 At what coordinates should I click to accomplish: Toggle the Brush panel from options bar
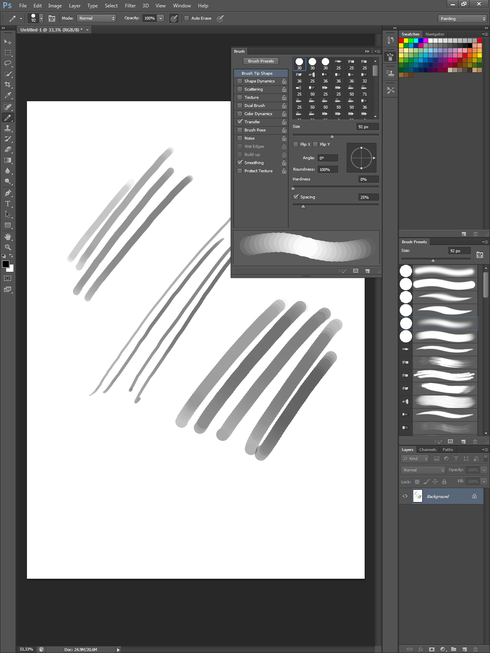pos(52,18)
